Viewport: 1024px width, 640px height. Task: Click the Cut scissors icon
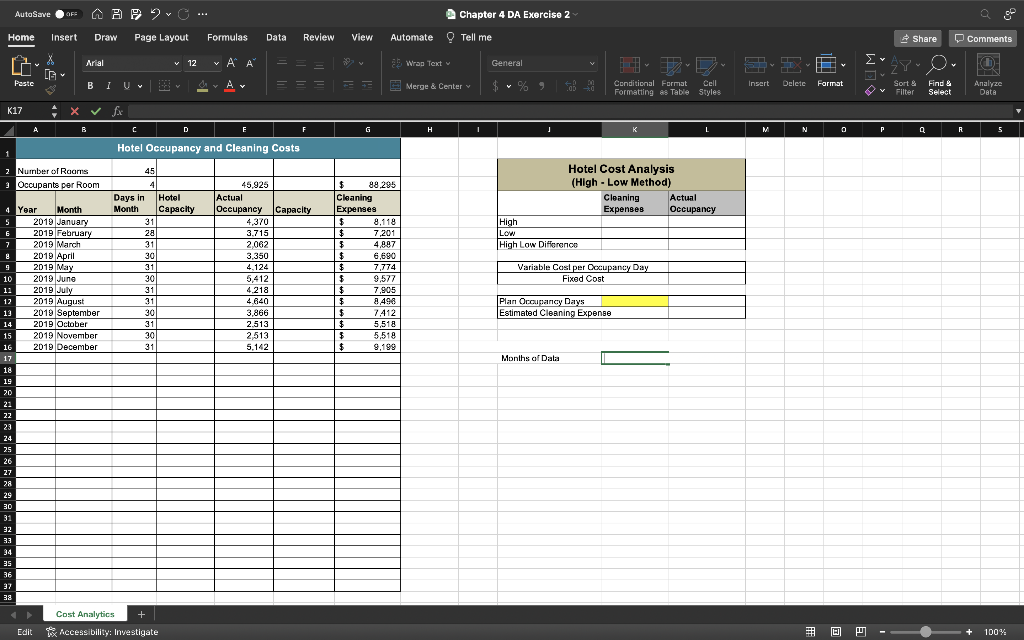point(51,61)
